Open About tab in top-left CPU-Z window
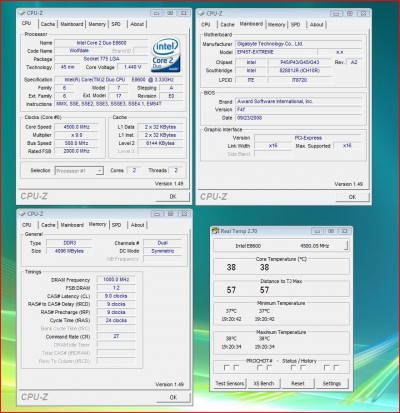The image size is (400, 413). [x=137, y=24]
